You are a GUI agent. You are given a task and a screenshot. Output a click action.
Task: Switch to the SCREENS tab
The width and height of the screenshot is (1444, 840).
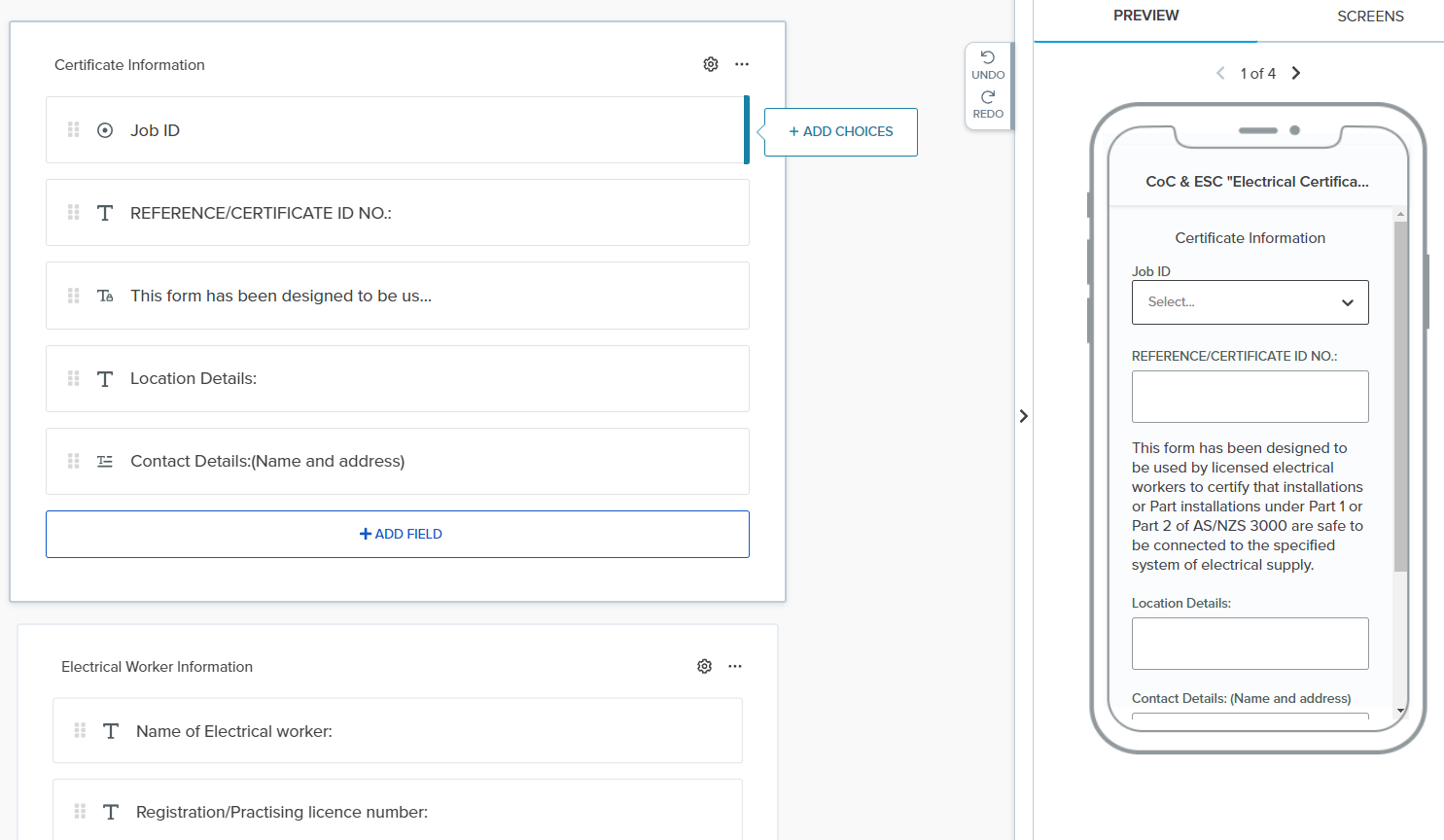[x=1369, y=17]
